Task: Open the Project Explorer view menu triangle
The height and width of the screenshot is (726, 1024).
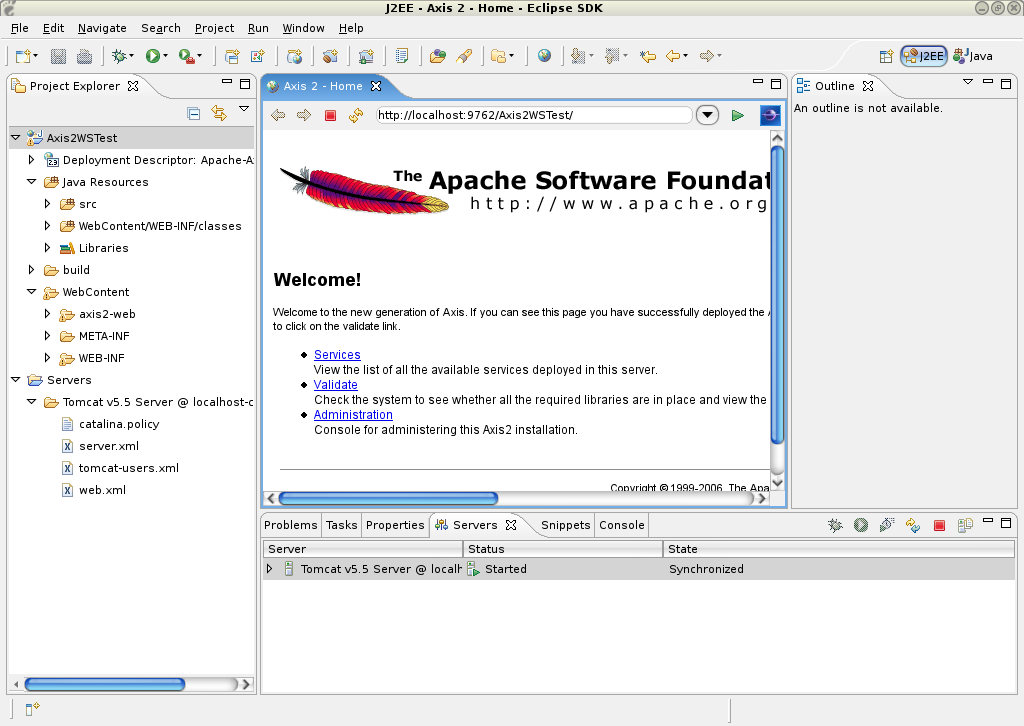Action: pos(244,109)
